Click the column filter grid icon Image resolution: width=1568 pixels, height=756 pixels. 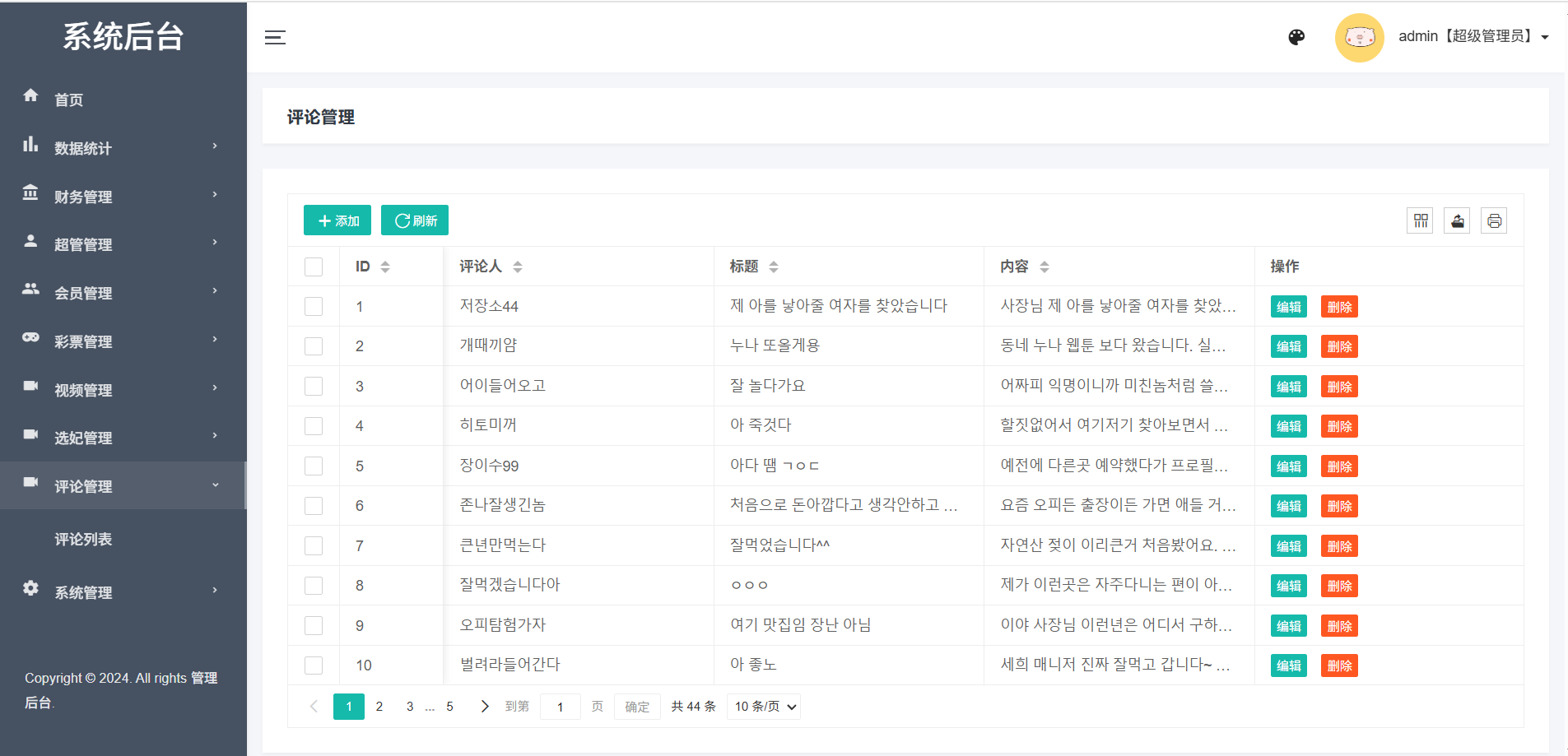[x=1420, y=220]
